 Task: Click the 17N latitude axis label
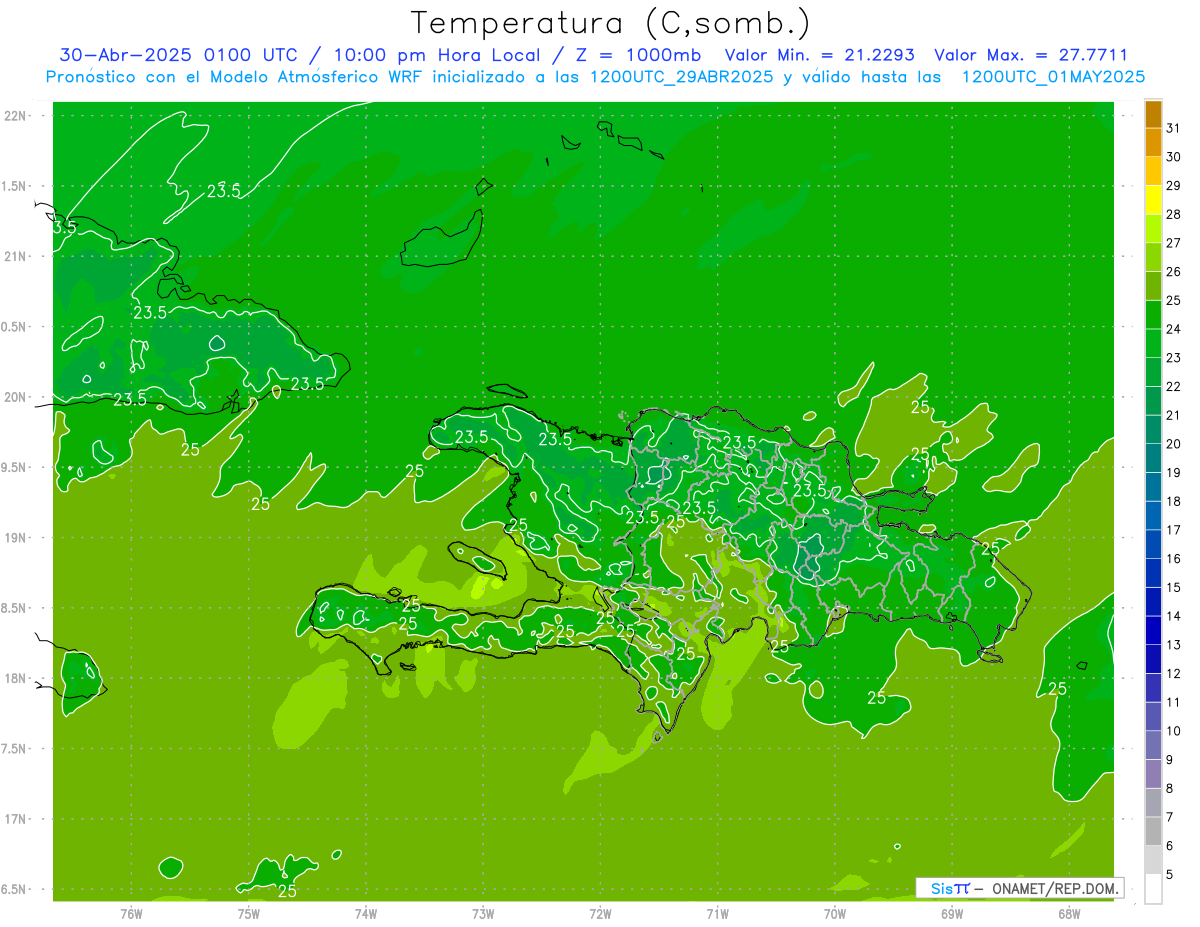(16, 820)
